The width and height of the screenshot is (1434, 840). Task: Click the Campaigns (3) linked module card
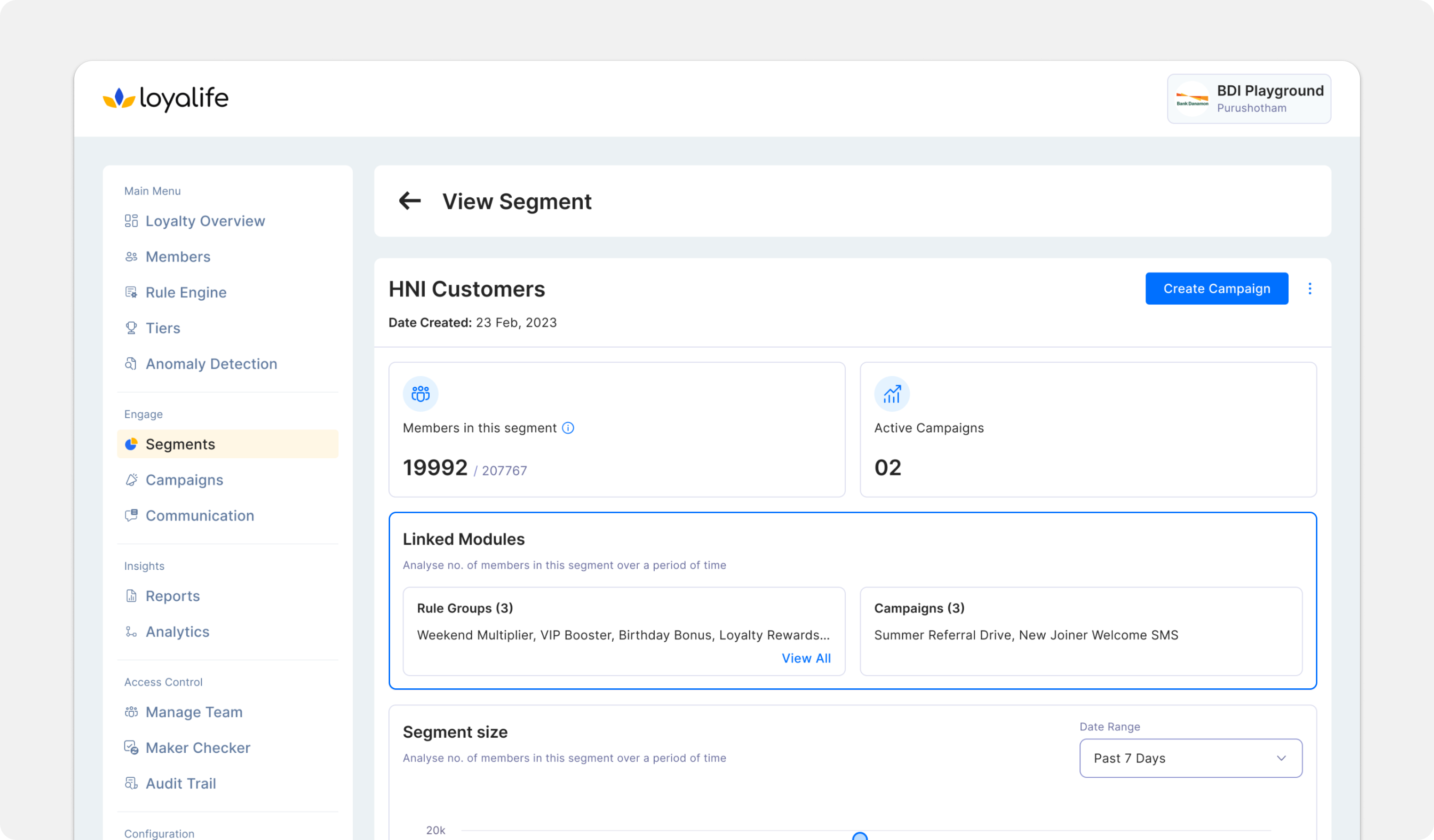(1081, 631)
